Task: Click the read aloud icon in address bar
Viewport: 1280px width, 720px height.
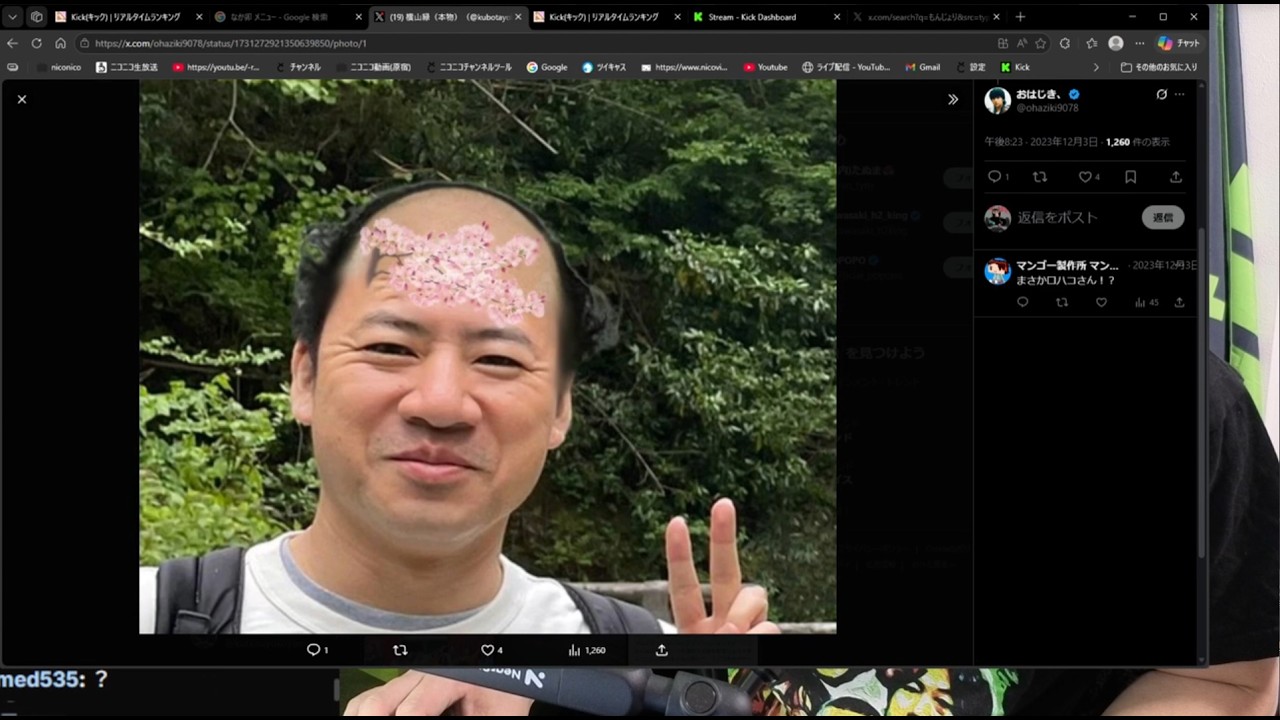Action: pos(1021,43)
